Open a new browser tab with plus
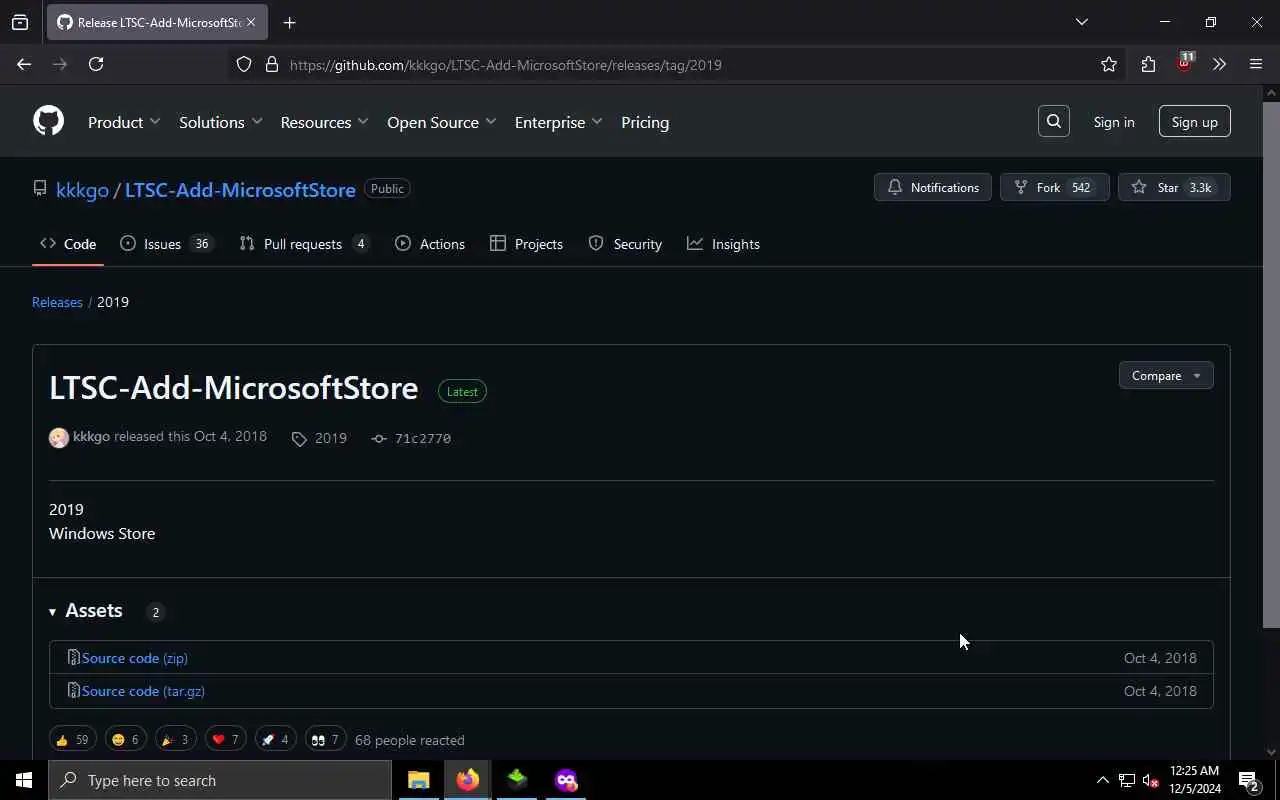Screen dimensions: 1280x800 289,22
